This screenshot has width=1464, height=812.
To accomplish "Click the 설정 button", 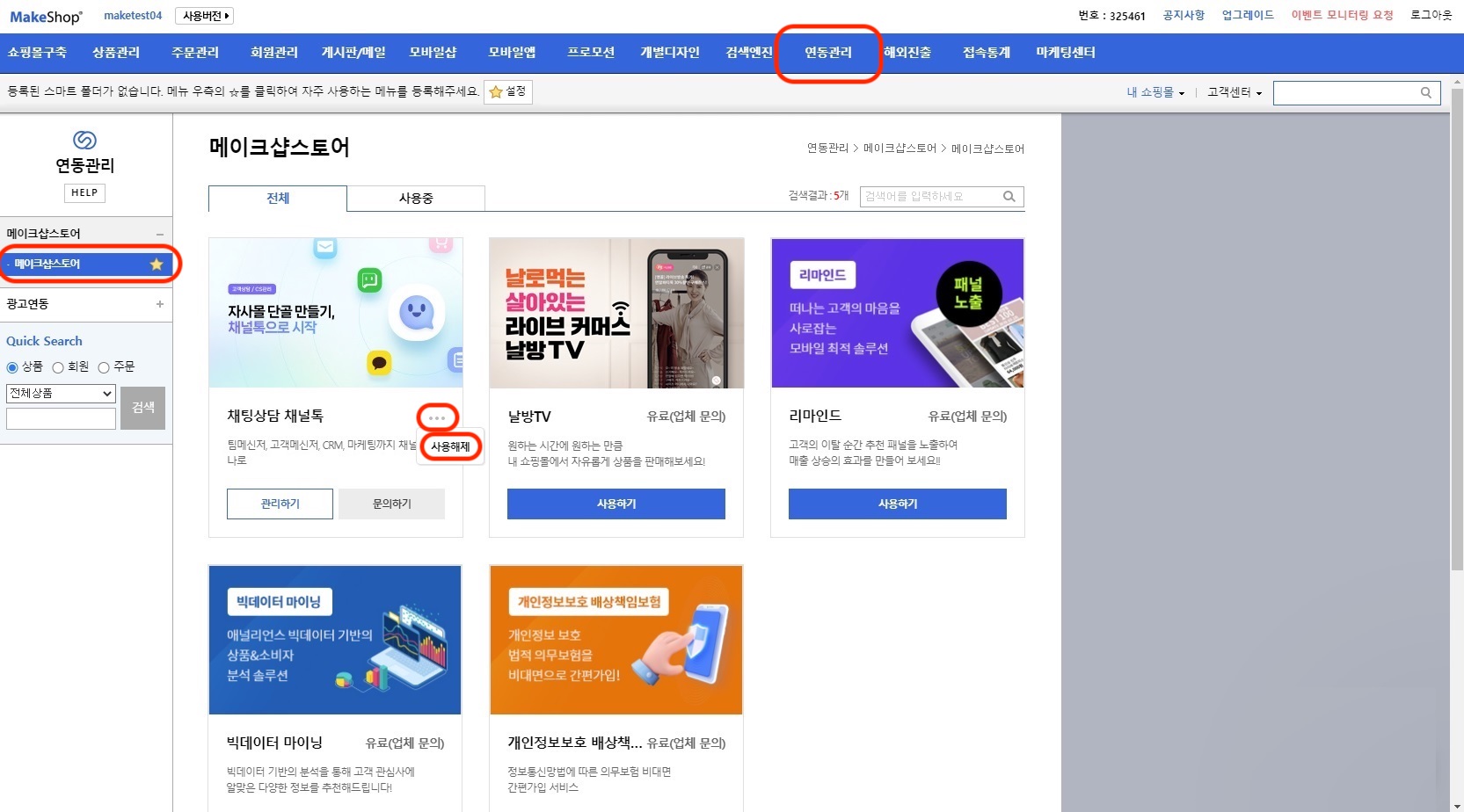I will coord(508,91).
